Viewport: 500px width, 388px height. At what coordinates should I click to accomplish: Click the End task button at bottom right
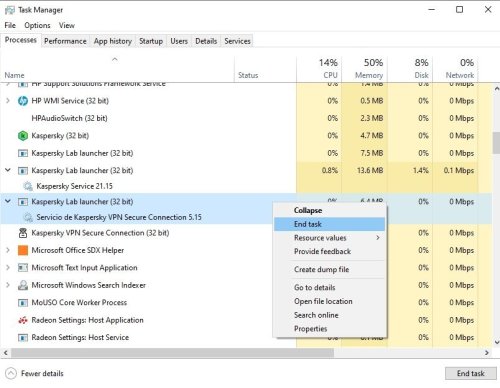coord(470,373)
